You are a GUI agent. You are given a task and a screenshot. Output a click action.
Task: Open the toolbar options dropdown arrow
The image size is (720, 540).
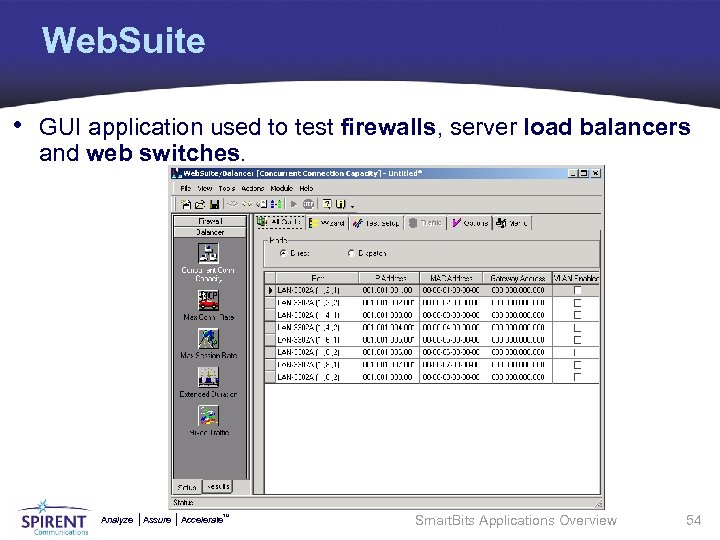tap(353, 206)
